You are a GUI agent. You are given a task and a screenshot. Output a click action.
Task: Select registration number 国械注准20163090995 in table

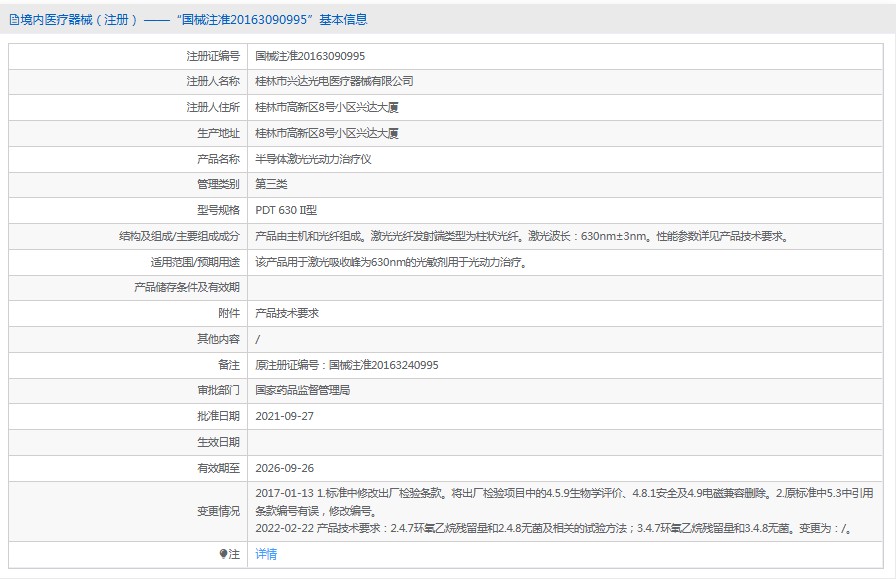click(x=310, y=56)
